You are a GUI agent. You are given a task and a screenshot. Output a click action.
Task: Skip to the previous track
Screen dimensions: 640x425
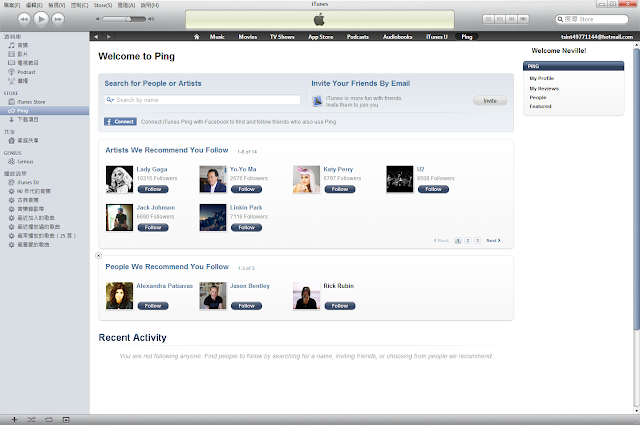coord(24,19)
